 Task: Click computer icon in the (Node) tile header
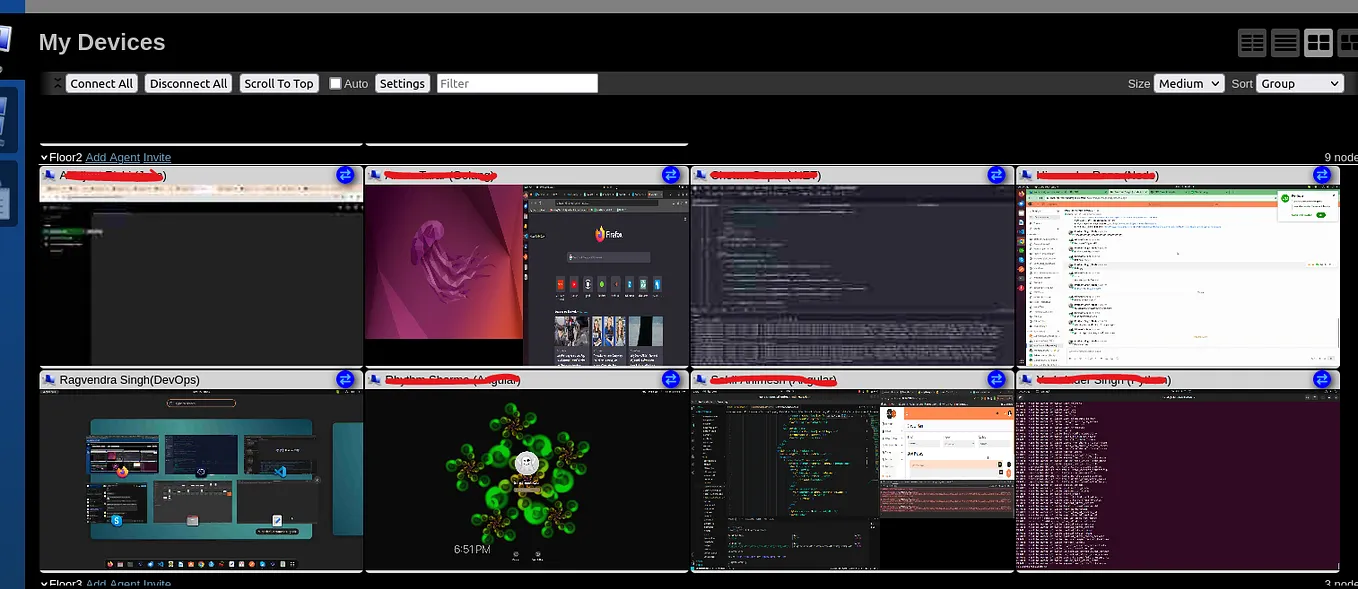click(x=1026, y=176)
